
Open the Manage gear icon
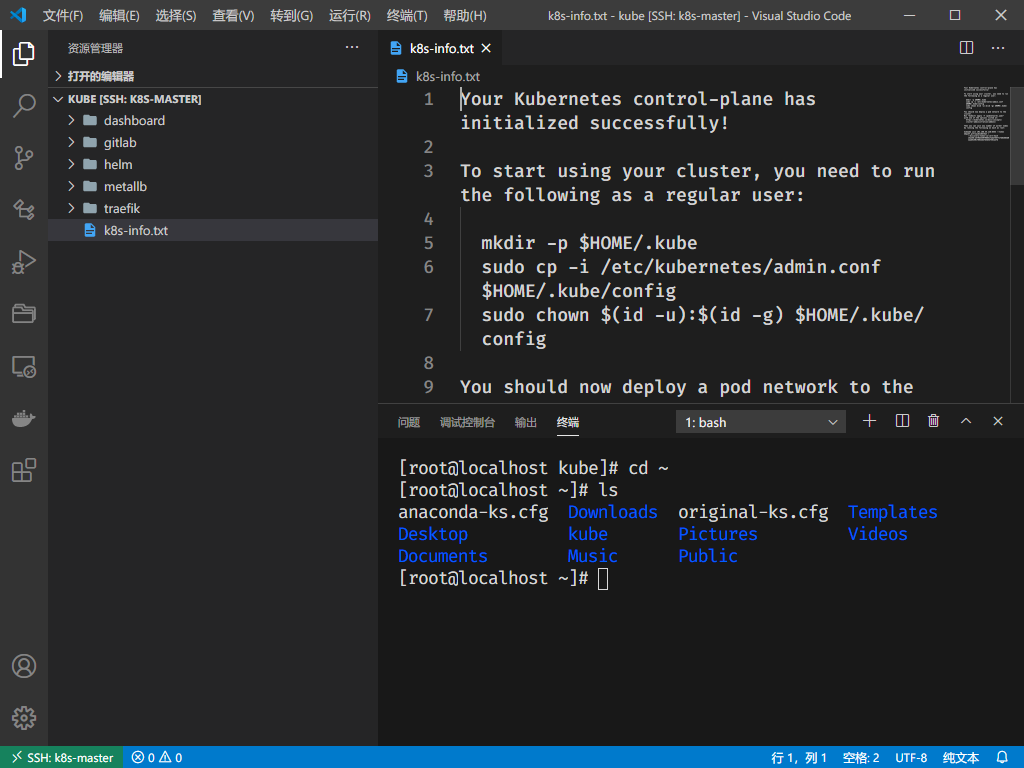click(x=24, y=718)
